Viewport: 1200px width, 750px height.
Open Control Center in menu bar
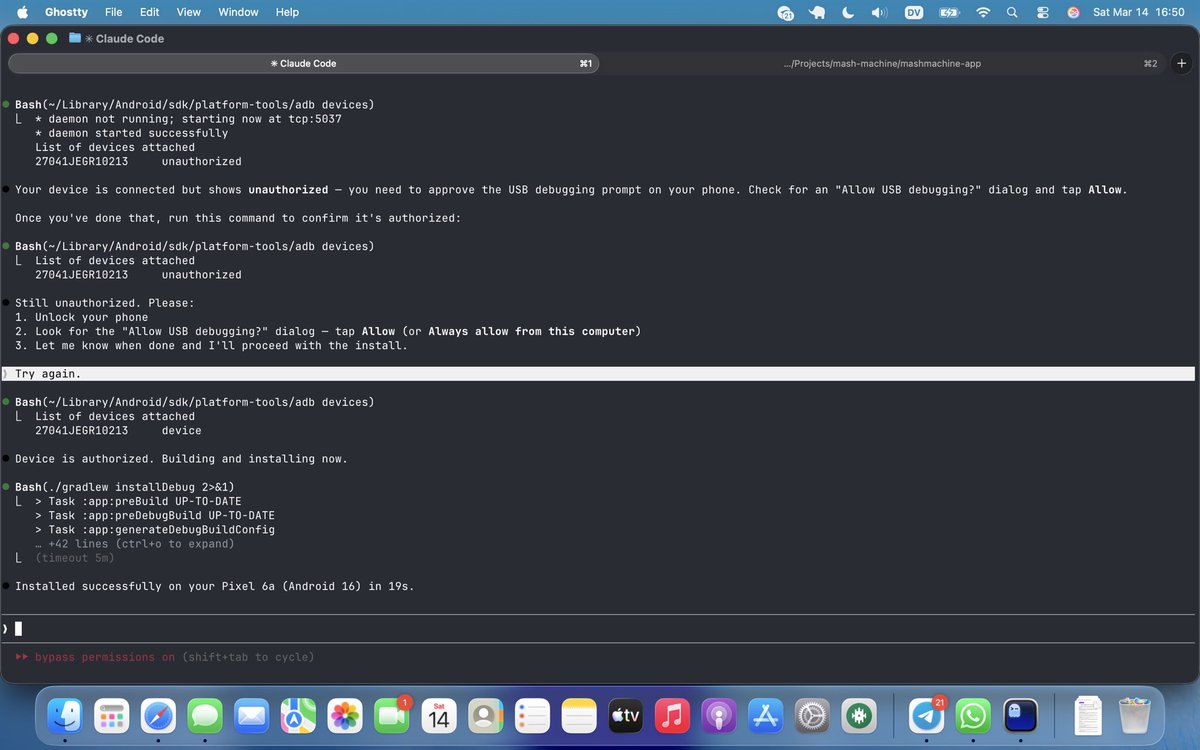coord(1043,12)
